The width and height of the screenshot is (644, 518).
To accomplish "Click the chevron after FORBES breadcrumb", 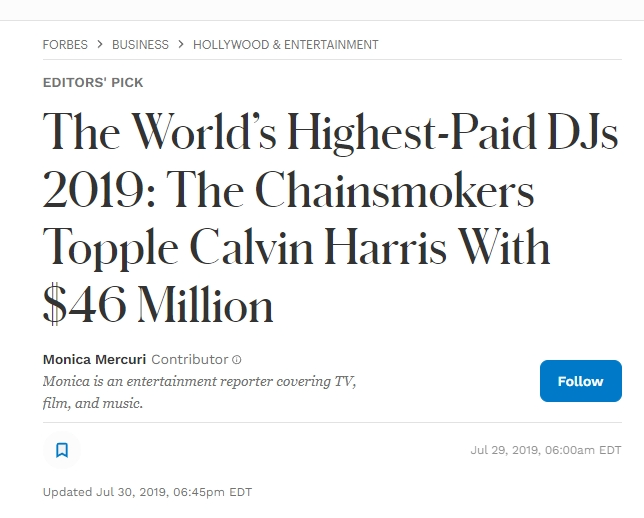I will [x=100, y=44].
